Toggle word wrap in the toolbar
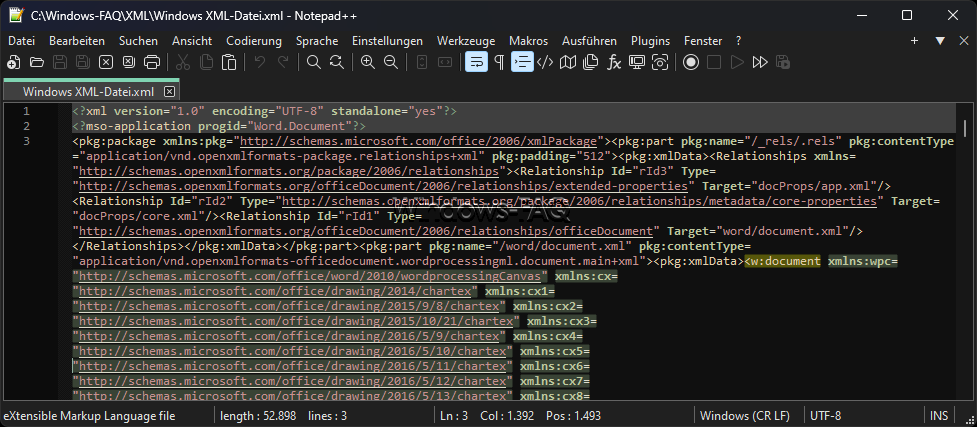 click(x=477, y=62)
